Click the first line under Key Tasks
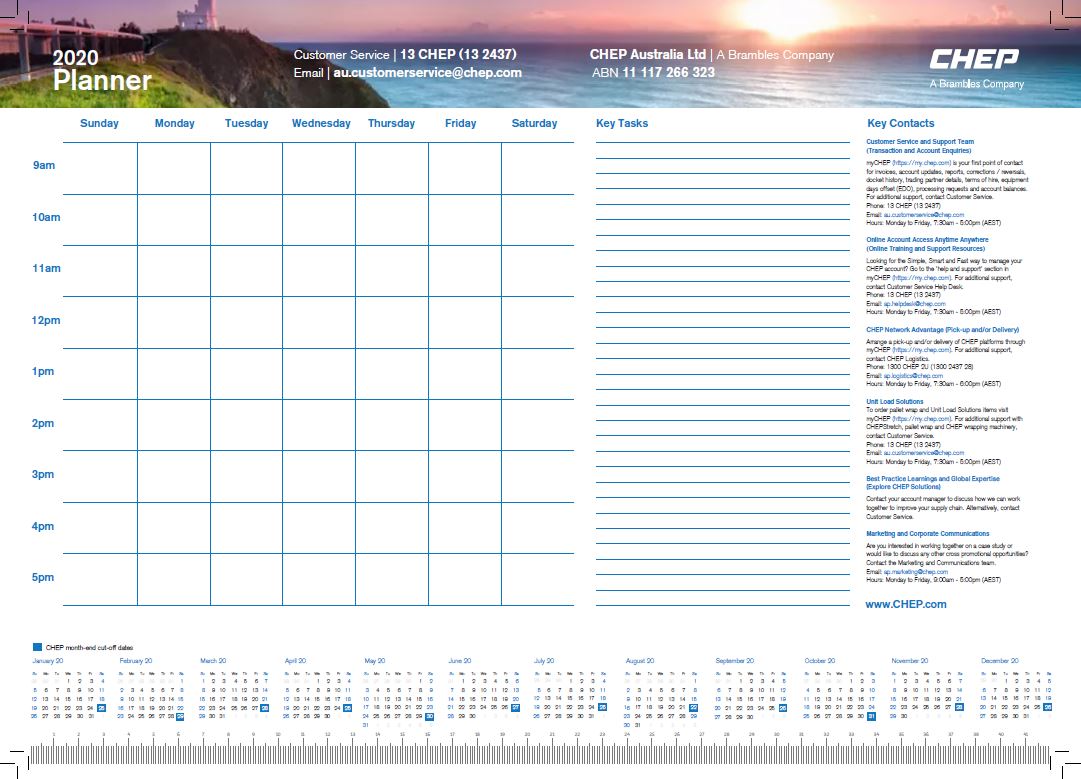 [x=722, y=141]
